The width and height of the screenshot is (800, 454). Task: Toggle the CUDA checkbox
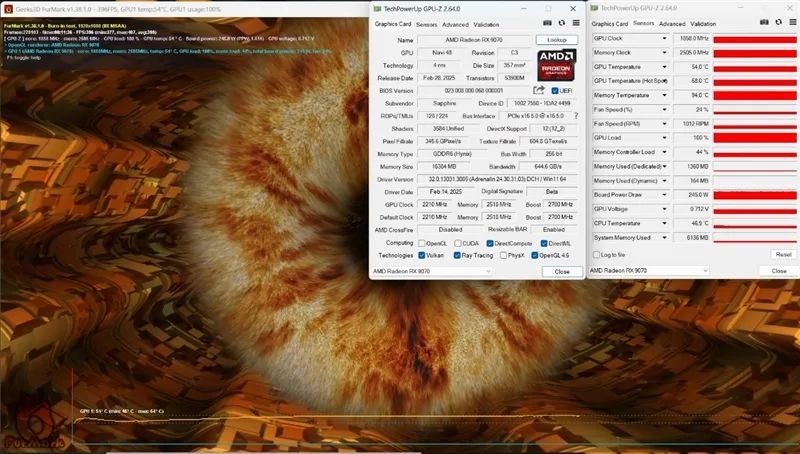pyautogui.click(x=458, y=243)
